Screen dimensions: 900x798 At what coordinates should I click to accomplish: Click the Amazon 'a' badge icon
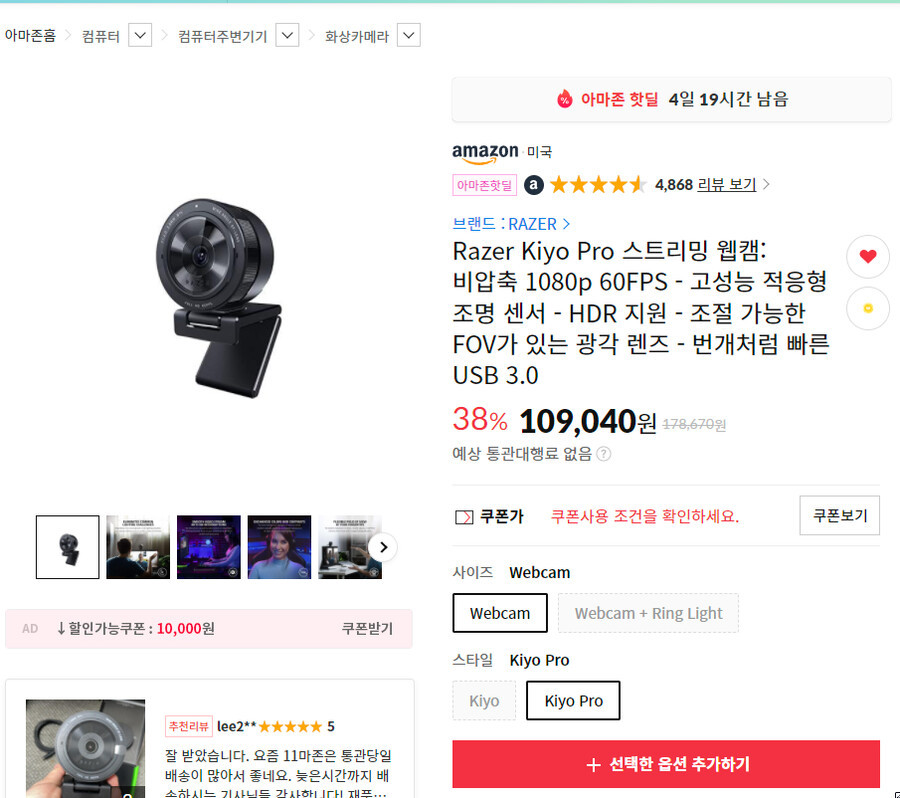pos(534,185)
